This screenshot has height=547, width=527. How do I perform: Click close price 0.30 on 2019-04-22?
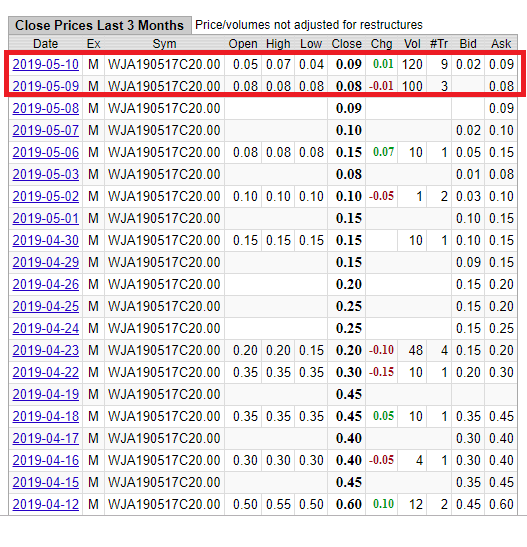click(x=349, y=372)
